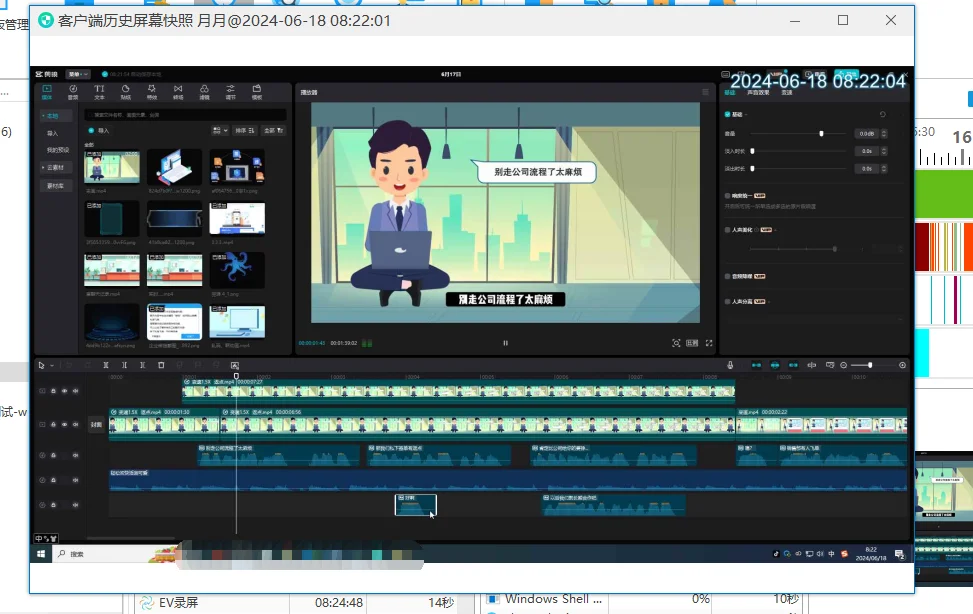973x614 pixels.
Task: Click the media search input field
Action: [x=185, y=115]
